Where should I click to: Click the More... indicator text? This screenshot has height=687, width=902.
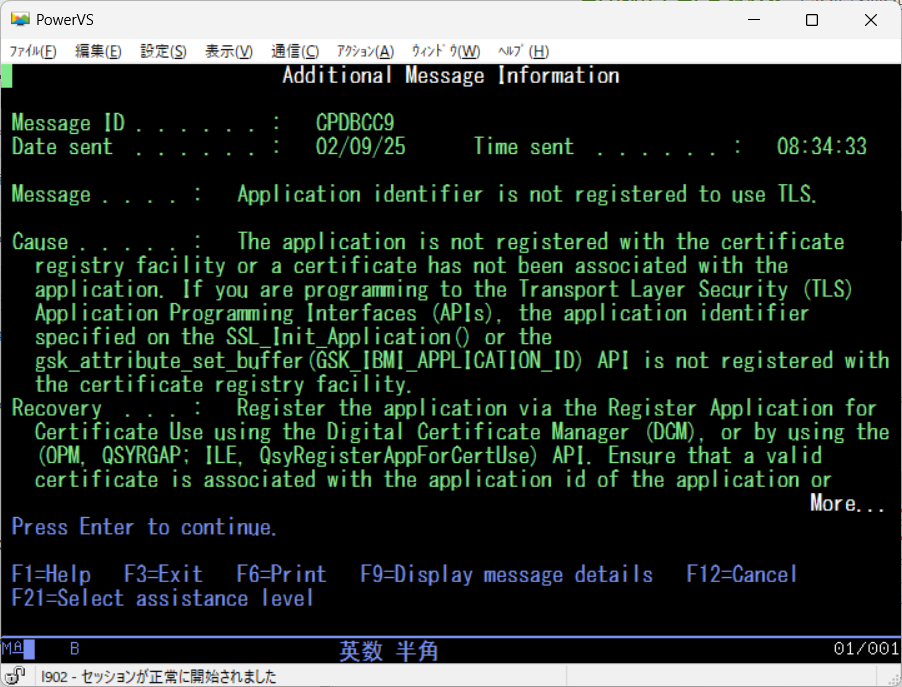coord(847,503)
